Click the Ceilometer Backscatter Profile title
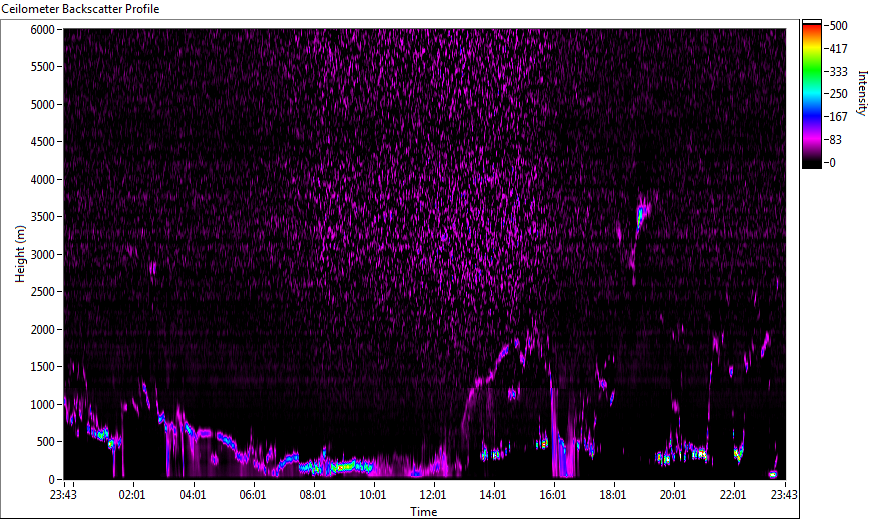Image resolution: width=872 pixels, height=519 pixels. 80,9
